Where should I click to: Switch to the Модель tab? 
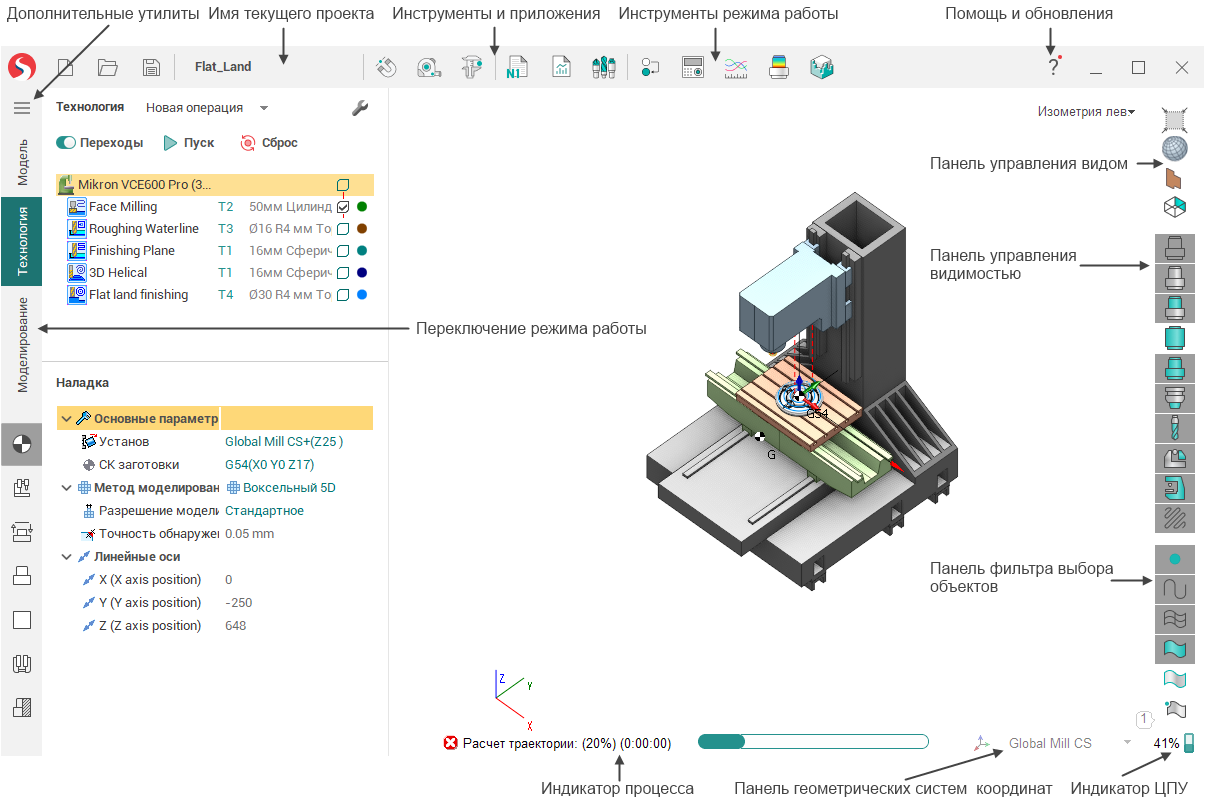(22, 163)
